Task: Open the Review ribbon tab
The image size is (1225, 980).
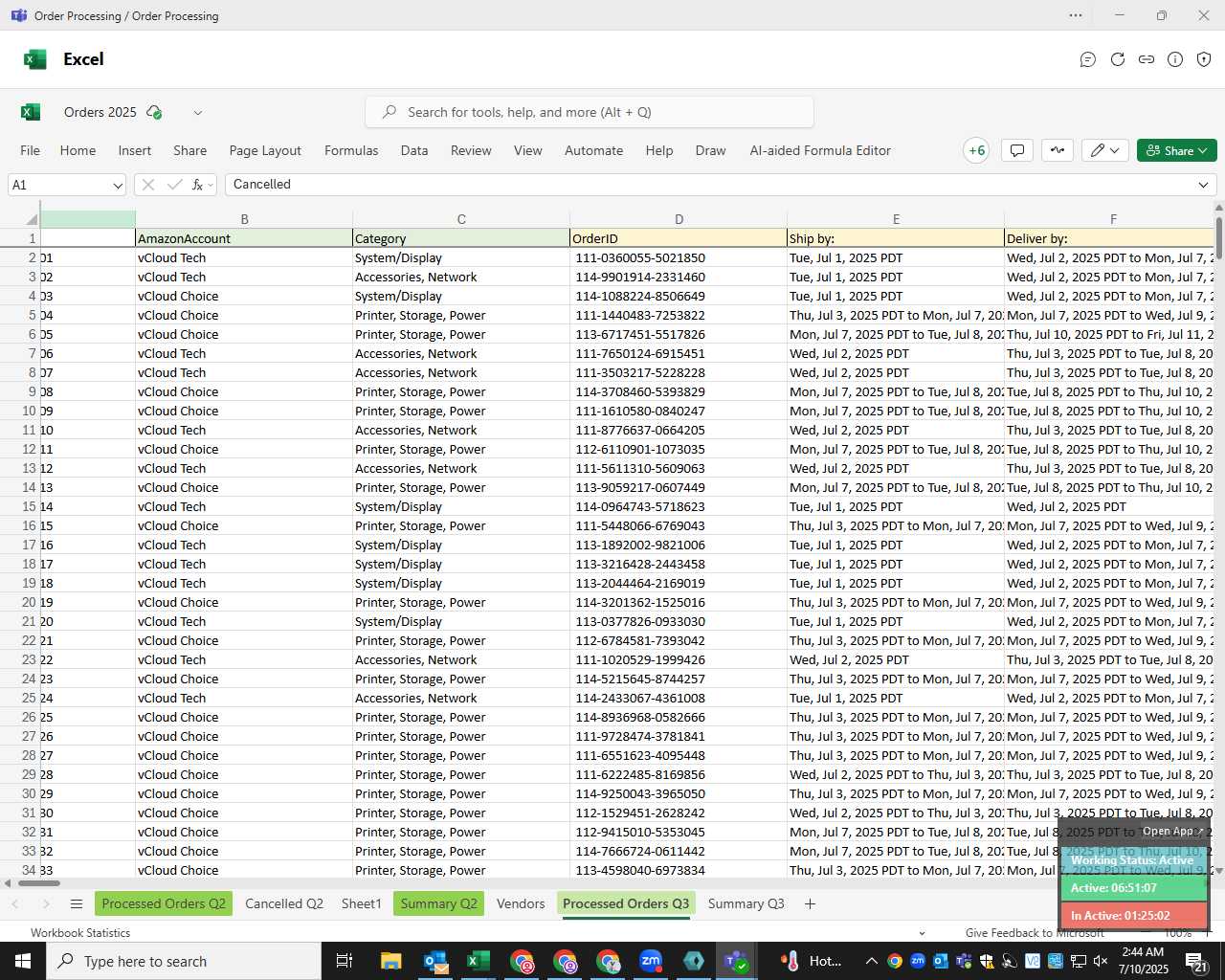Action: click(471, 150)
